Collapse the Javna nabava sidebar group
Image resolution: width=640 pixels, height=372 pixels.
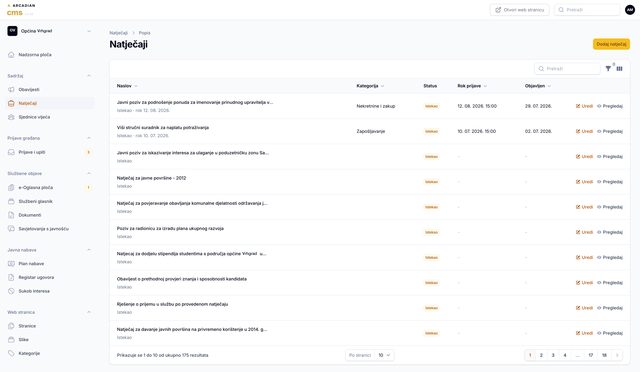(89, 250)
